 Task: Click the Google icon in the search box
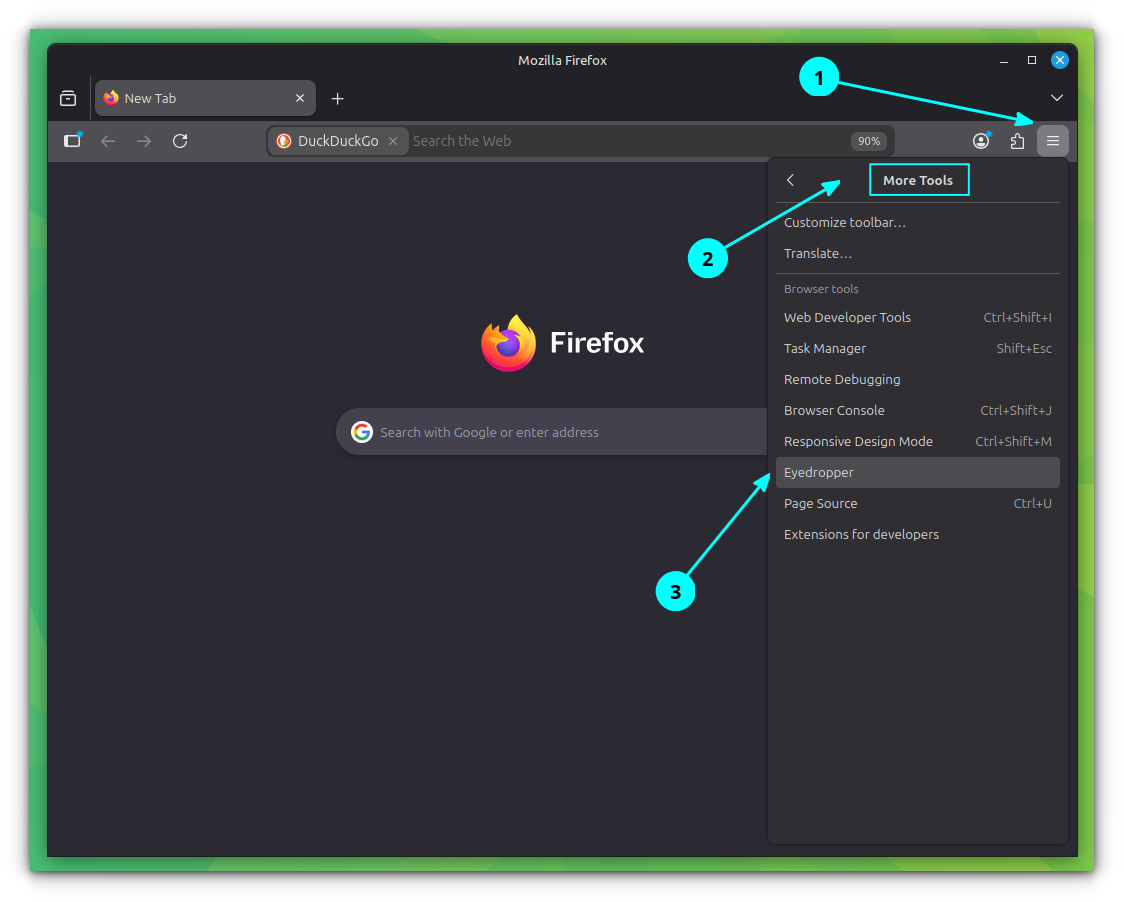[x=362, y=432]
